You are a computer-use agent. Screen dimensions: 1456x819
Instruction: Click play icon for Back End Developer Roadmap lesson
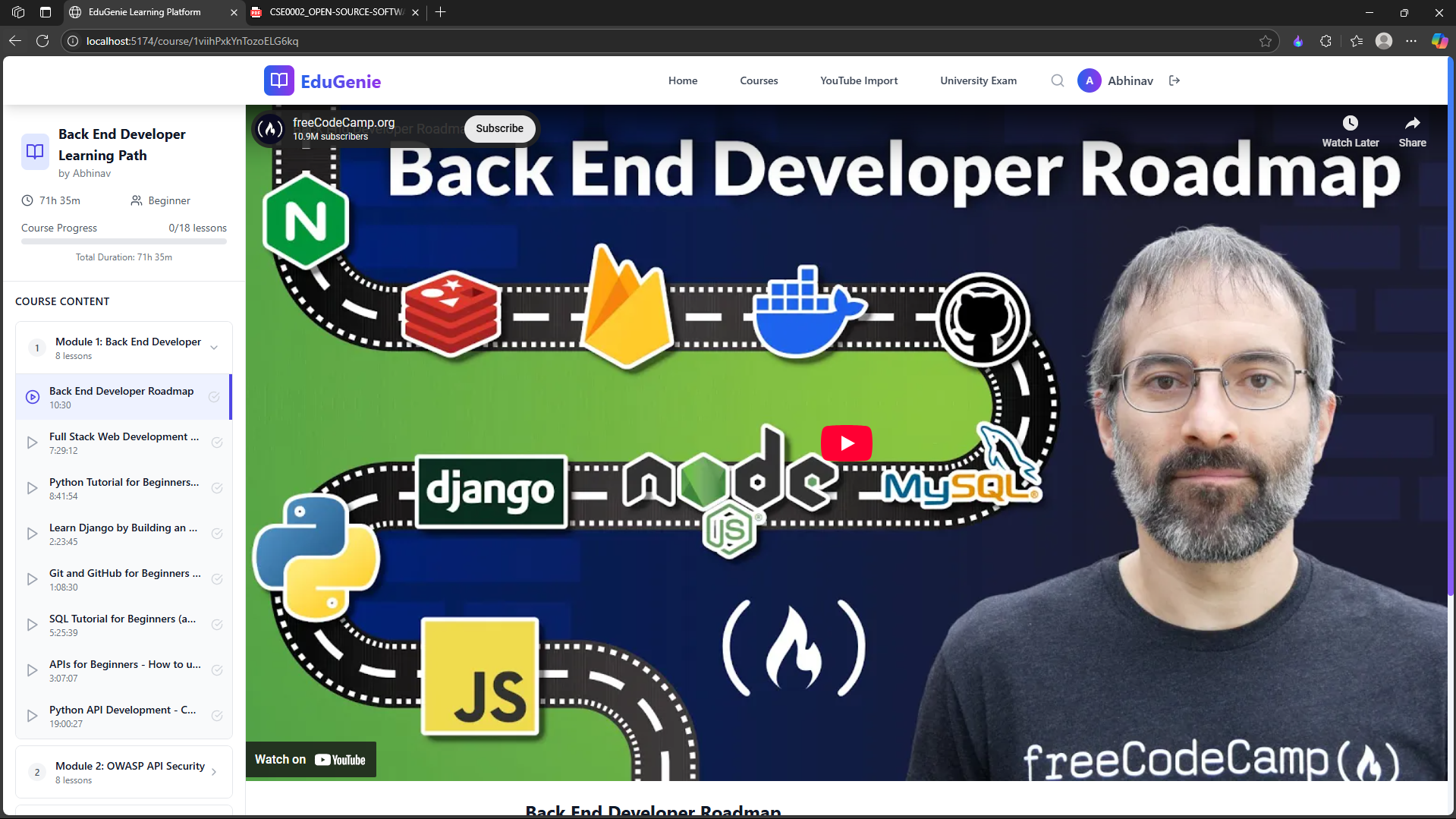click(33, 397)
